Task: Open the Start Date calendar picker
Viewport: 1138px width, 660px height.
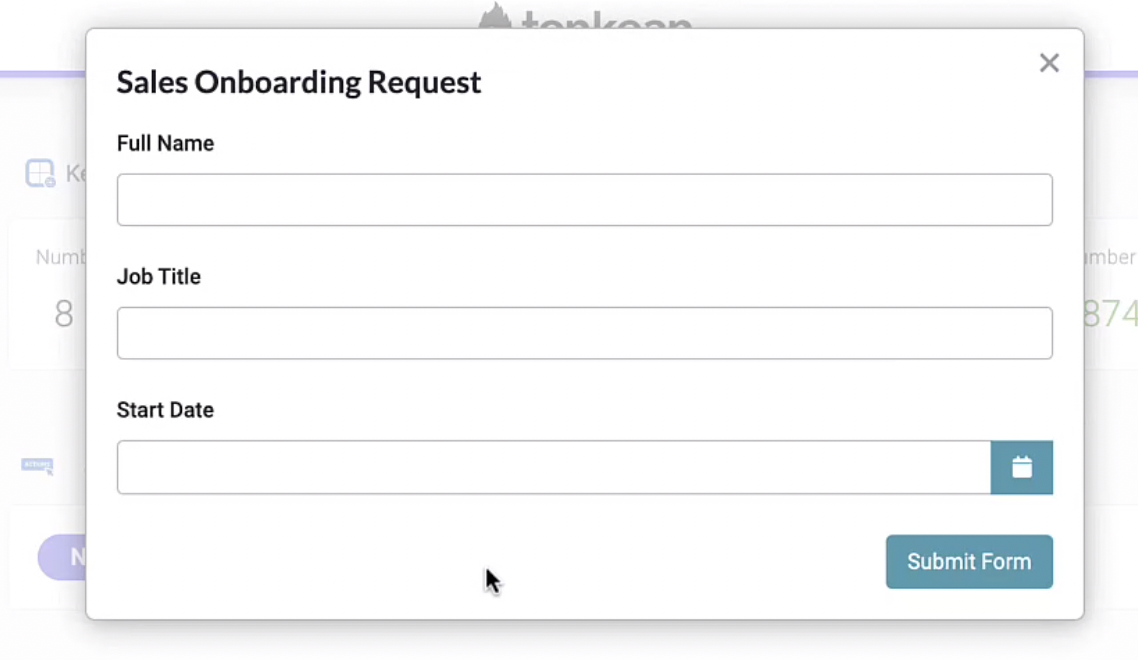Action: pos(1021,467)
